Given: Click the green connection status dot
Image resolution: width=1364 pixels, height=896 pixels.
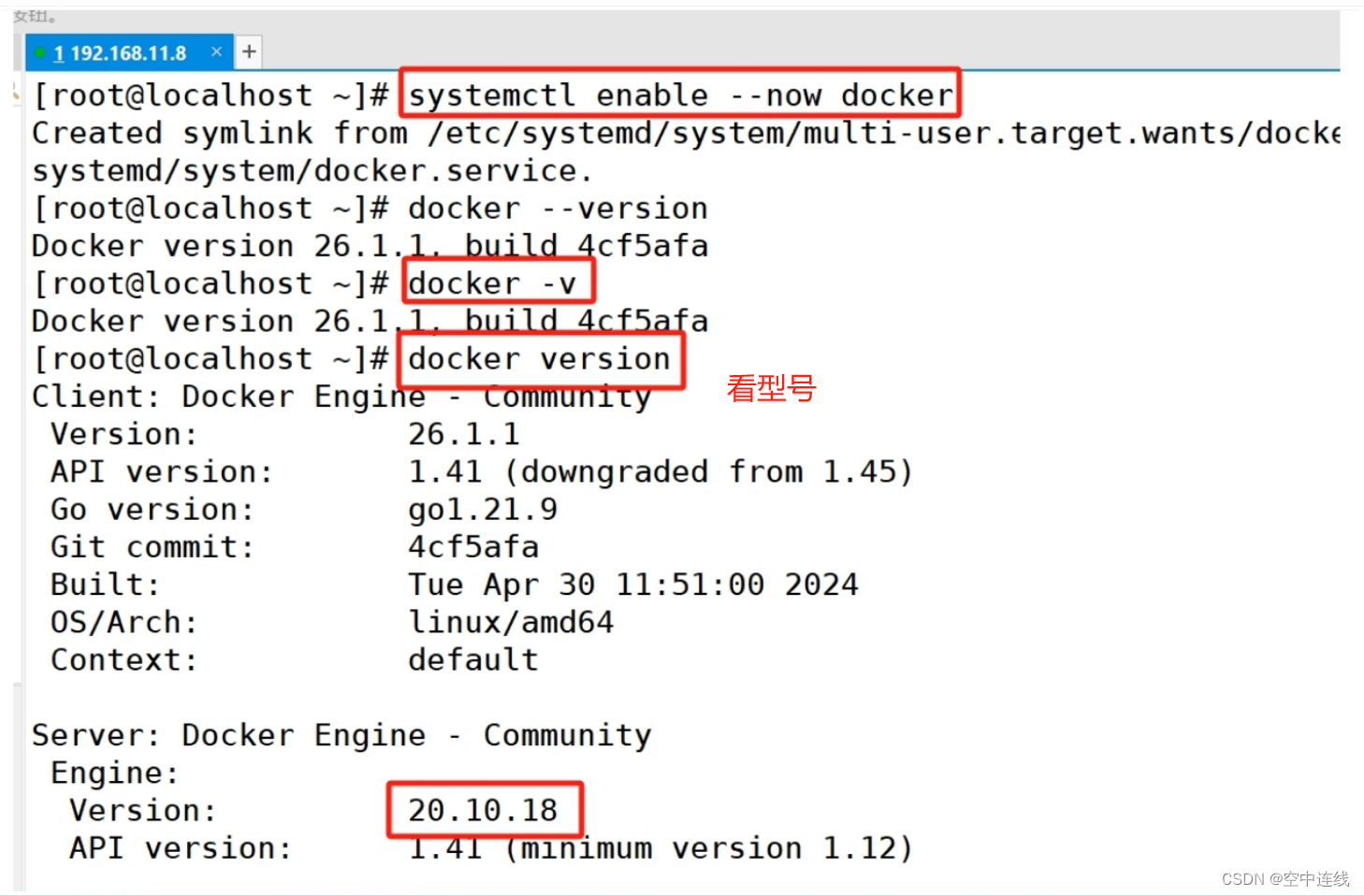Looking at the screenshot, I should [x=39, y=52].
